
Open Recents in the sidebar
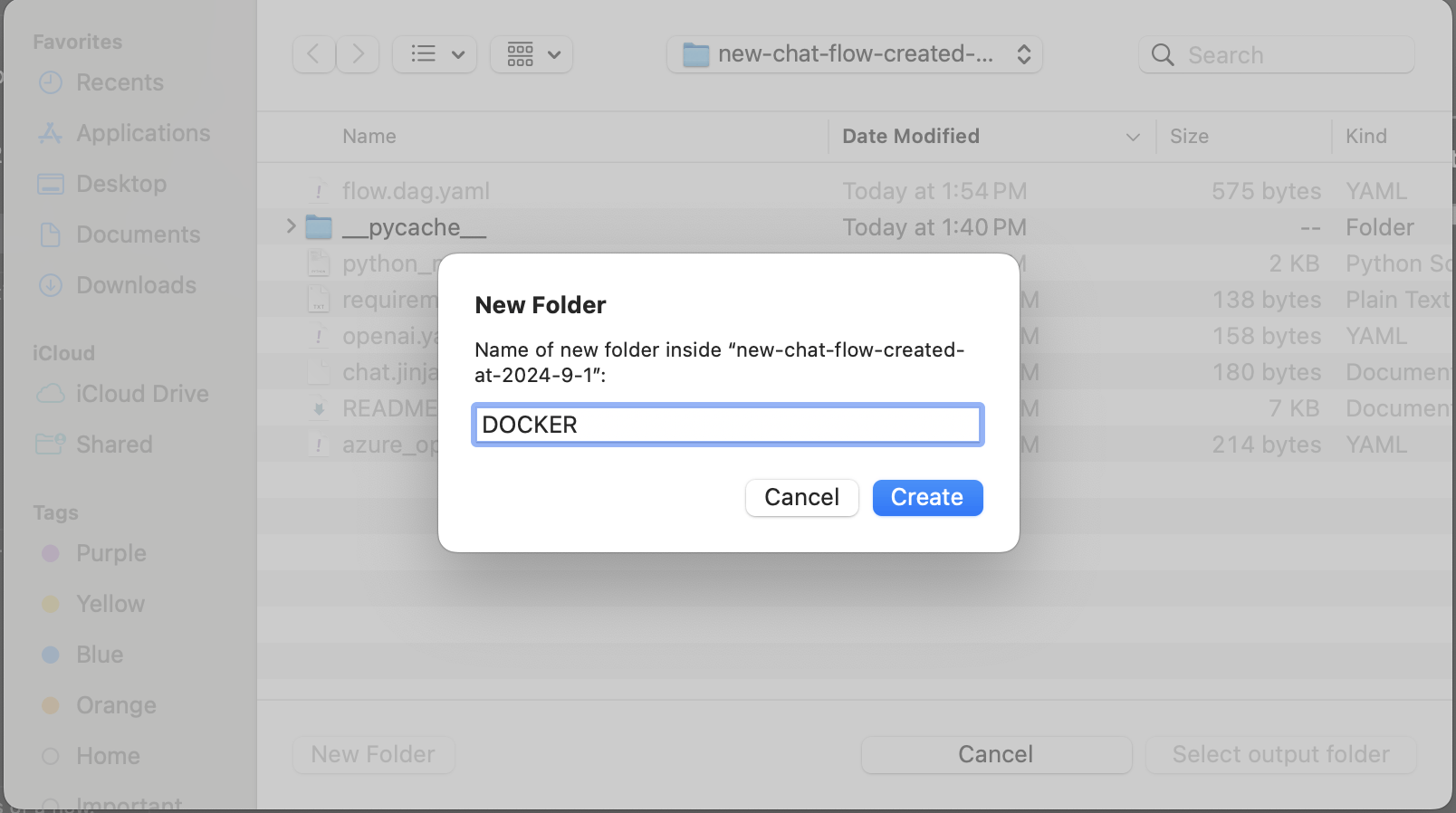click(119, 82)
